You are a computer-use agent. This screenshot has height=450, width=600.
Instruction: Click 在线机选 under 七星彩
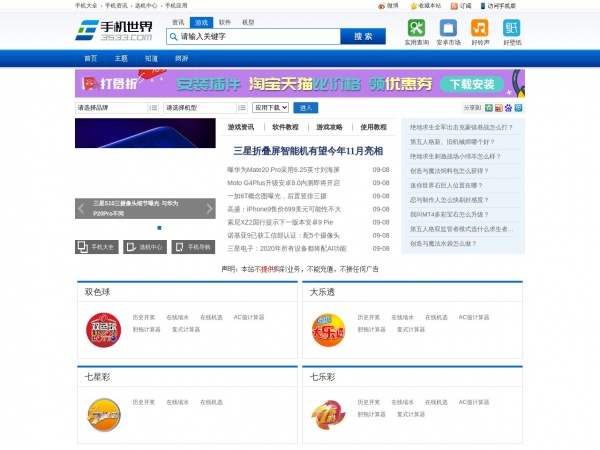(x=211, y=402)
